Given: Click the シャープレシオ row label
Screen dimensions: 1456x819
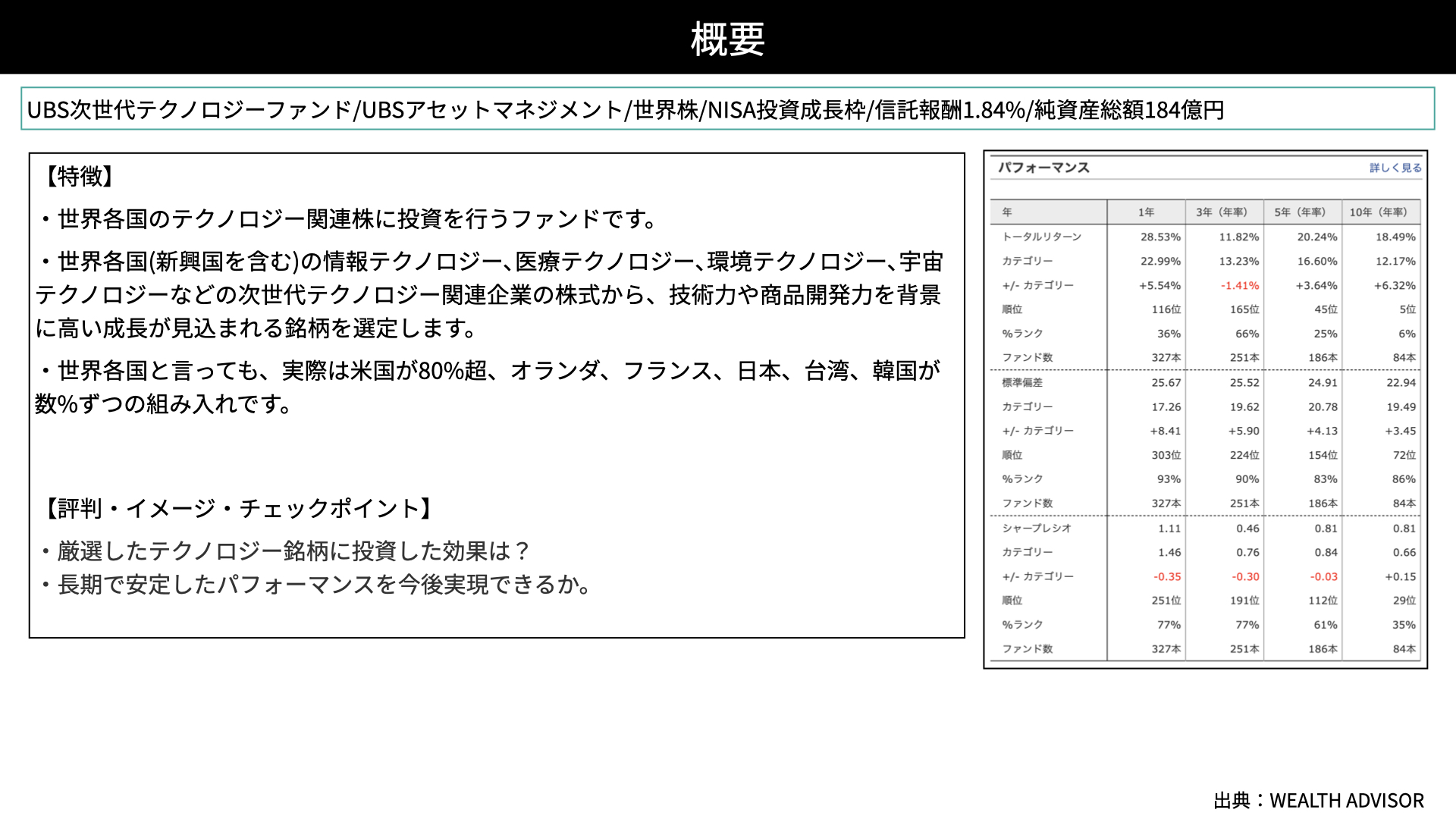Looking at the screenshot, I should click(1037, 528).
